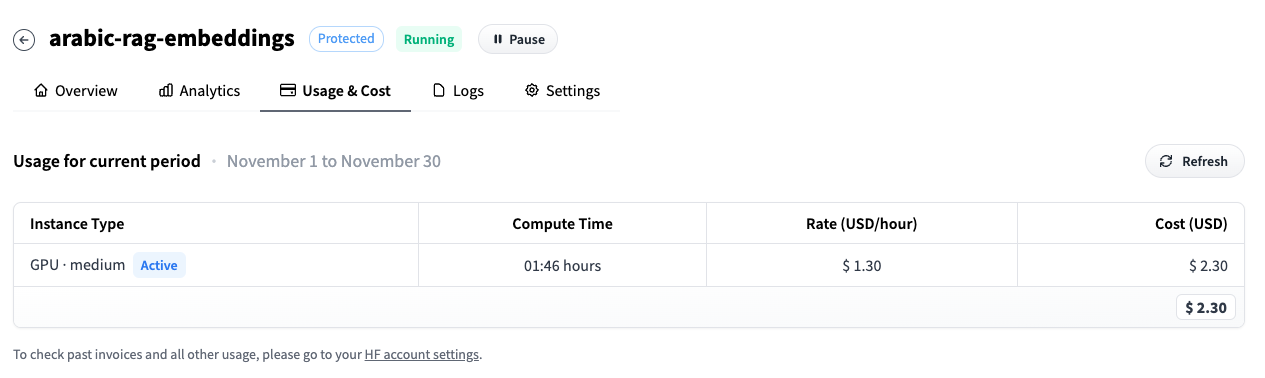Click the document icon beside Logs
Image resolution: width=1265 pixels, height=378 pixels.
[439, 91]
